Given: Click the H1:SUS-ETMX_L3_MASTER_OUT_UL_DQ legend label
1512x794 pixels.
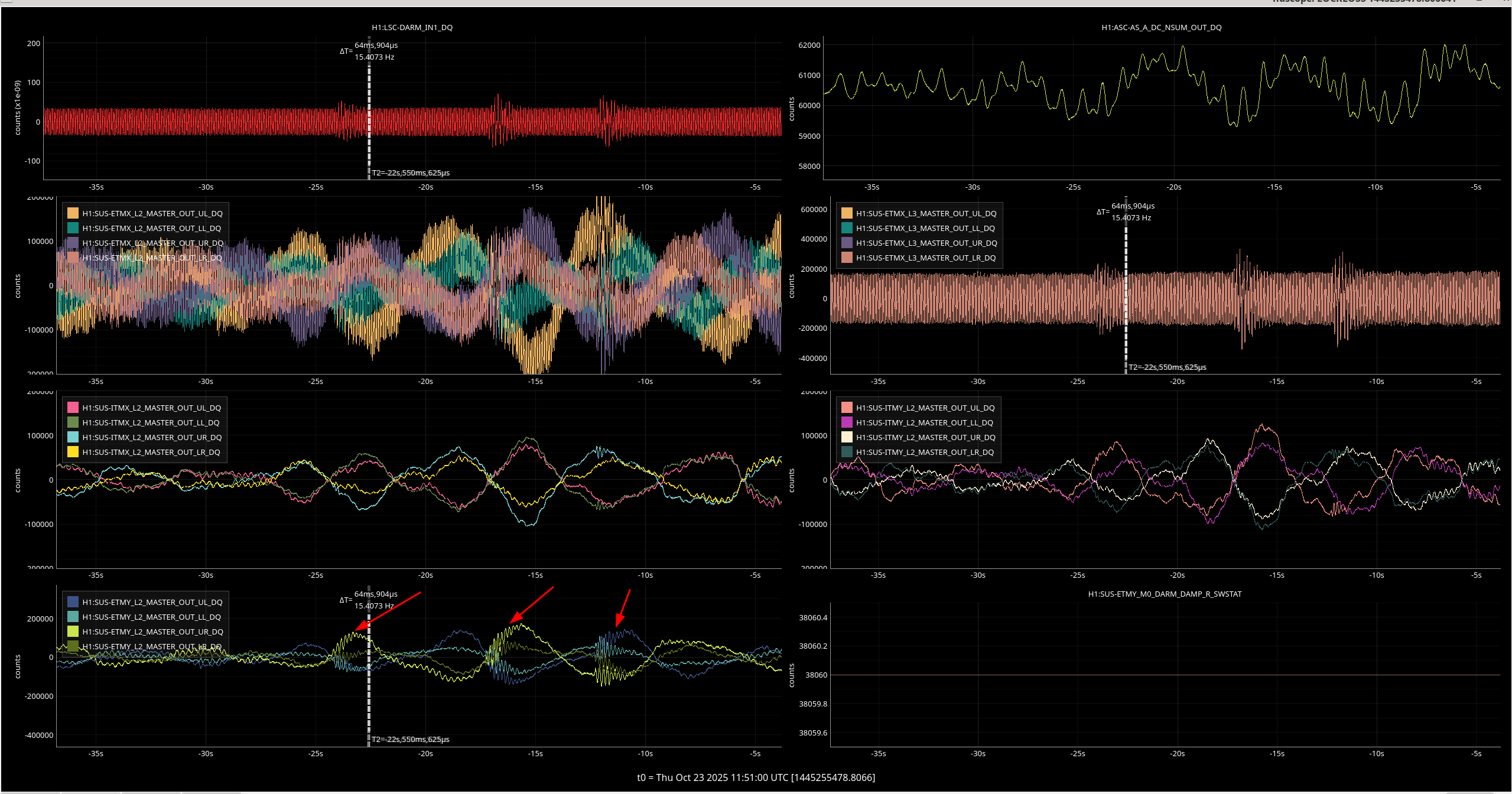Looking at the screenshot, I should [x=926, y=213].
